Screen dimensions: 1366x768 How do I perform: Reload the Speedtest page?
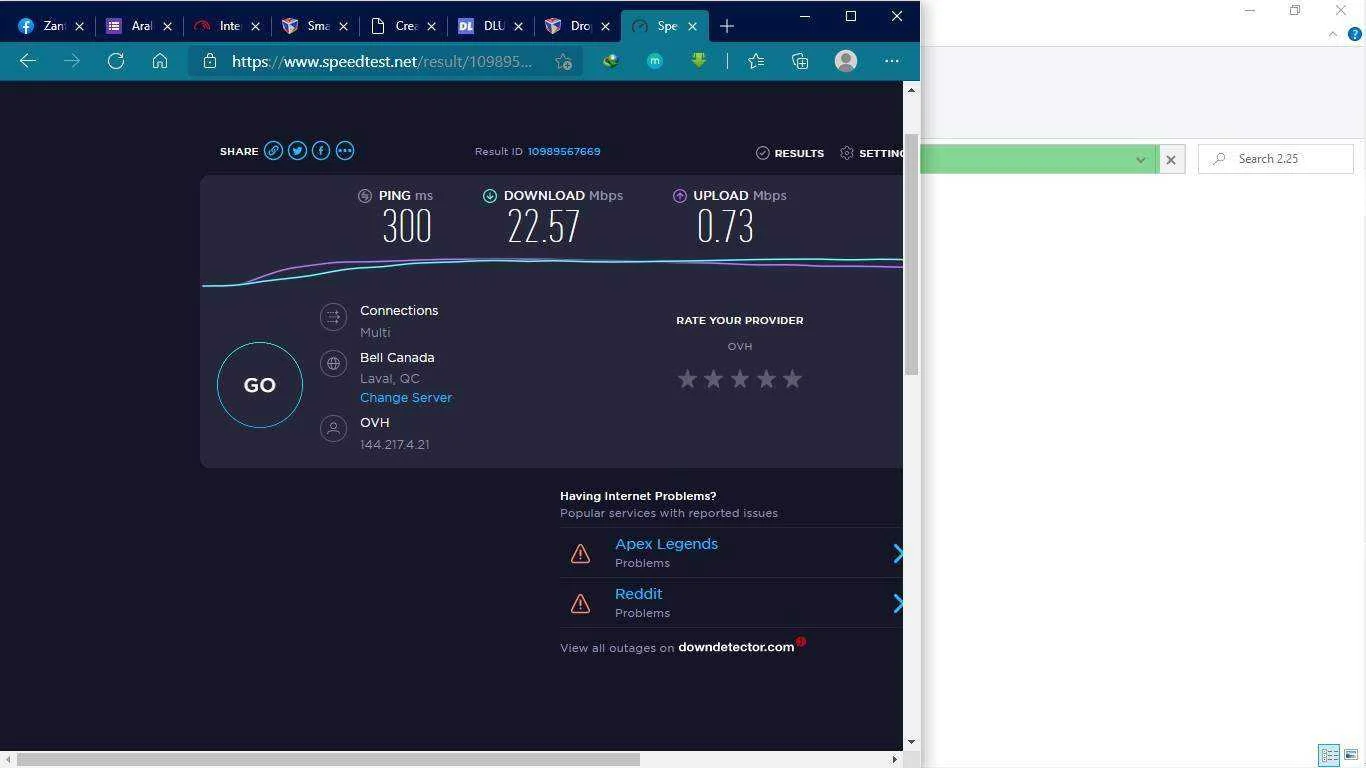[116, 61]
